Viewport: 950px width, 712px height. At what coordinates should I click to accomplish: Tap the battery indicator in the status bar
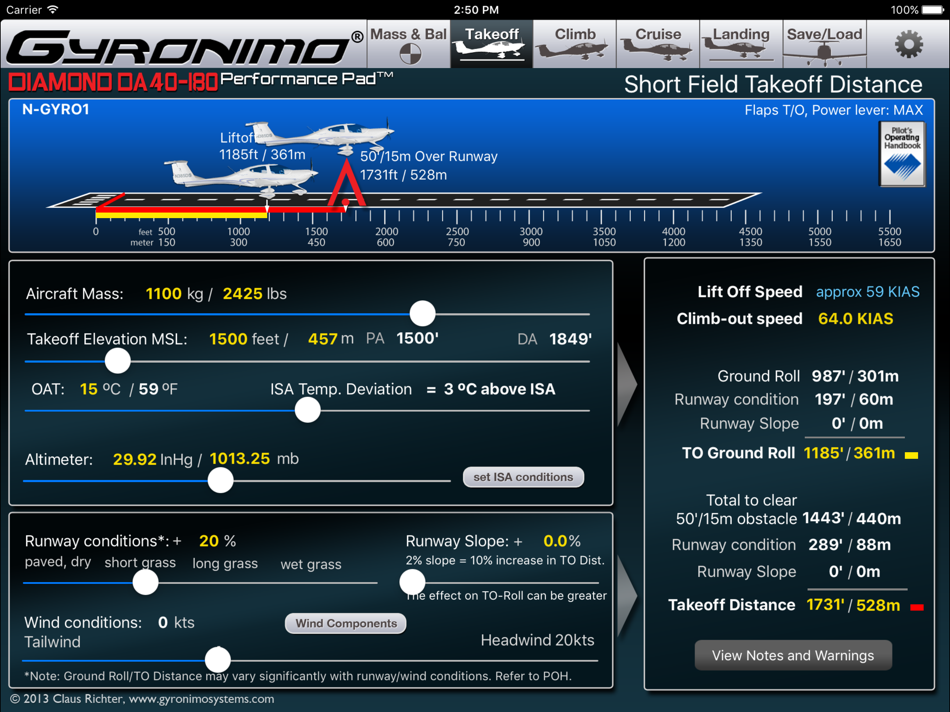tap(933, 10)
